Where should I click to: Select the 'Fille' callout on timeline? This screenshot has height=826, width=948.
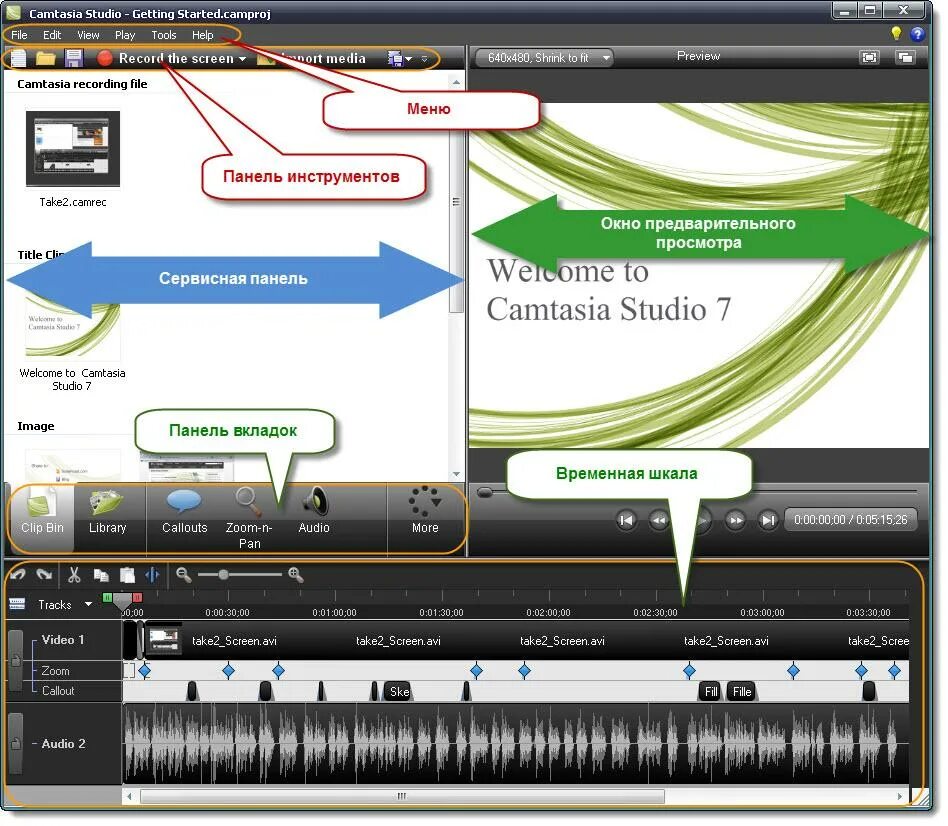(x=742, y=692)
